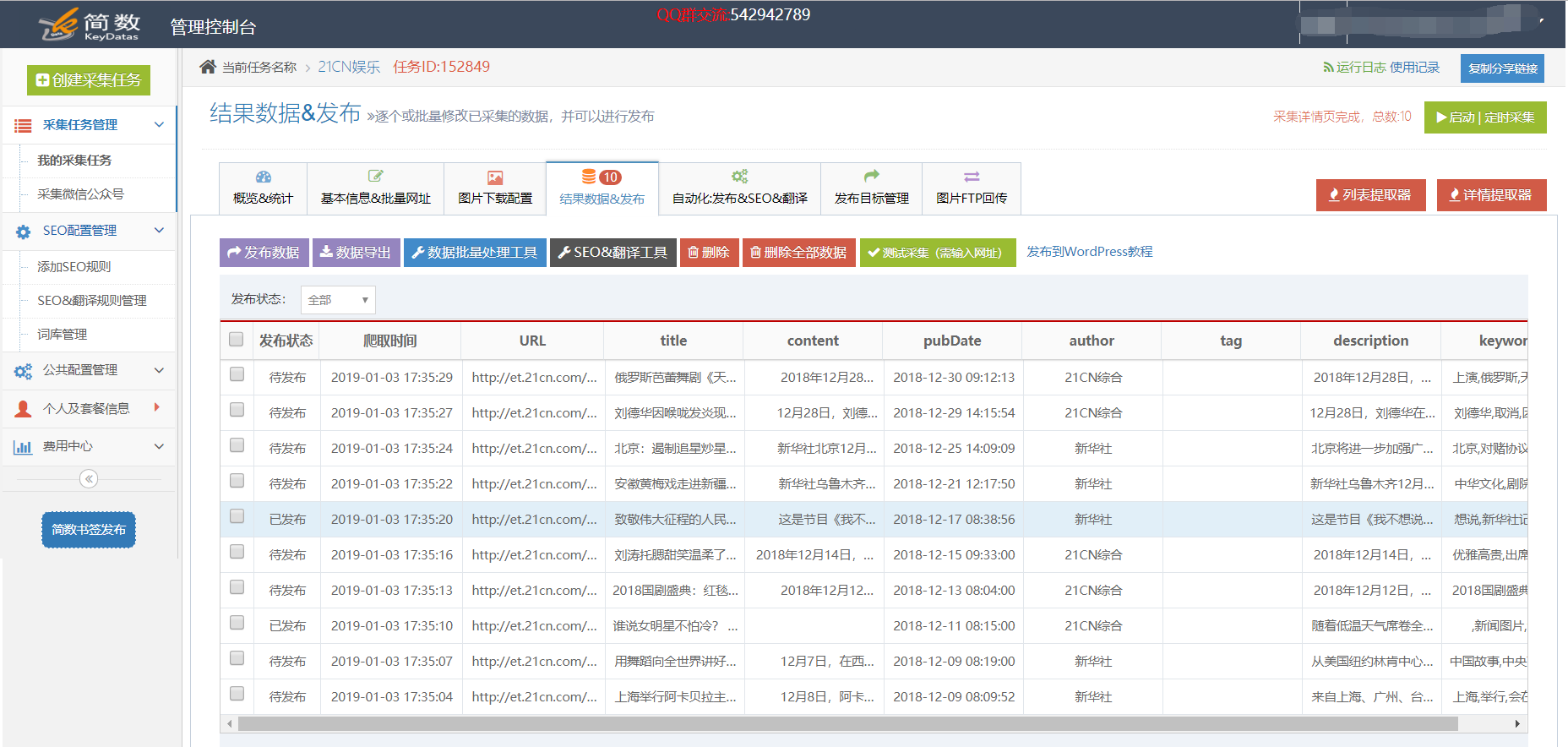The width and height of the screenshot is (1568, 747).
Task: Click 简数书签发布 button
Action: pyautogui.click(x=89, y=530)
